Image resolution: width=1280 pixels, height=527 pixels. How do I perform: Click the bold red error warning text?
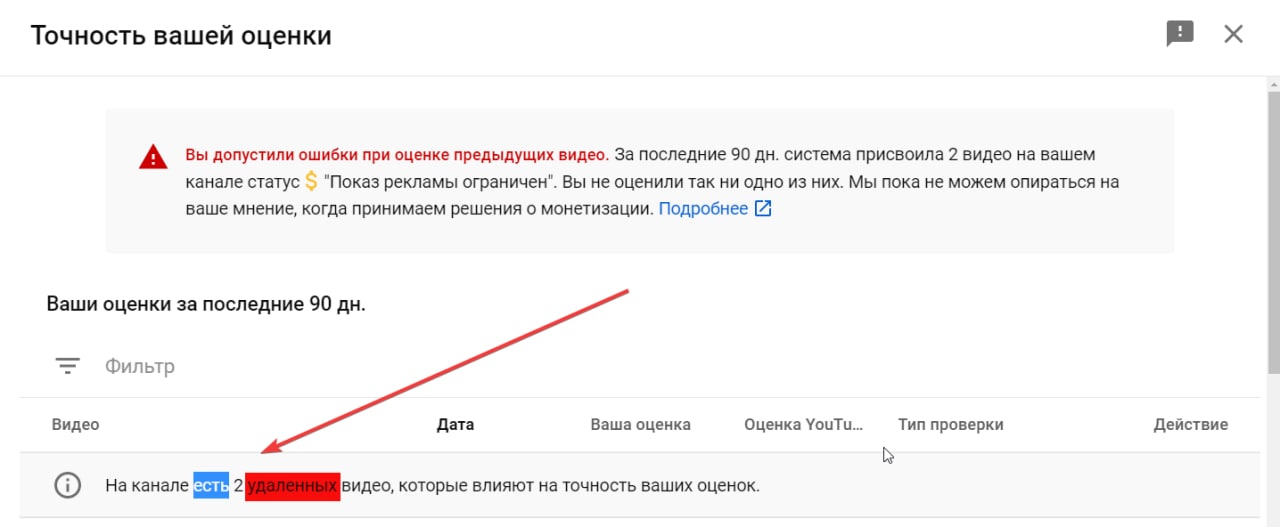(397, 155)
